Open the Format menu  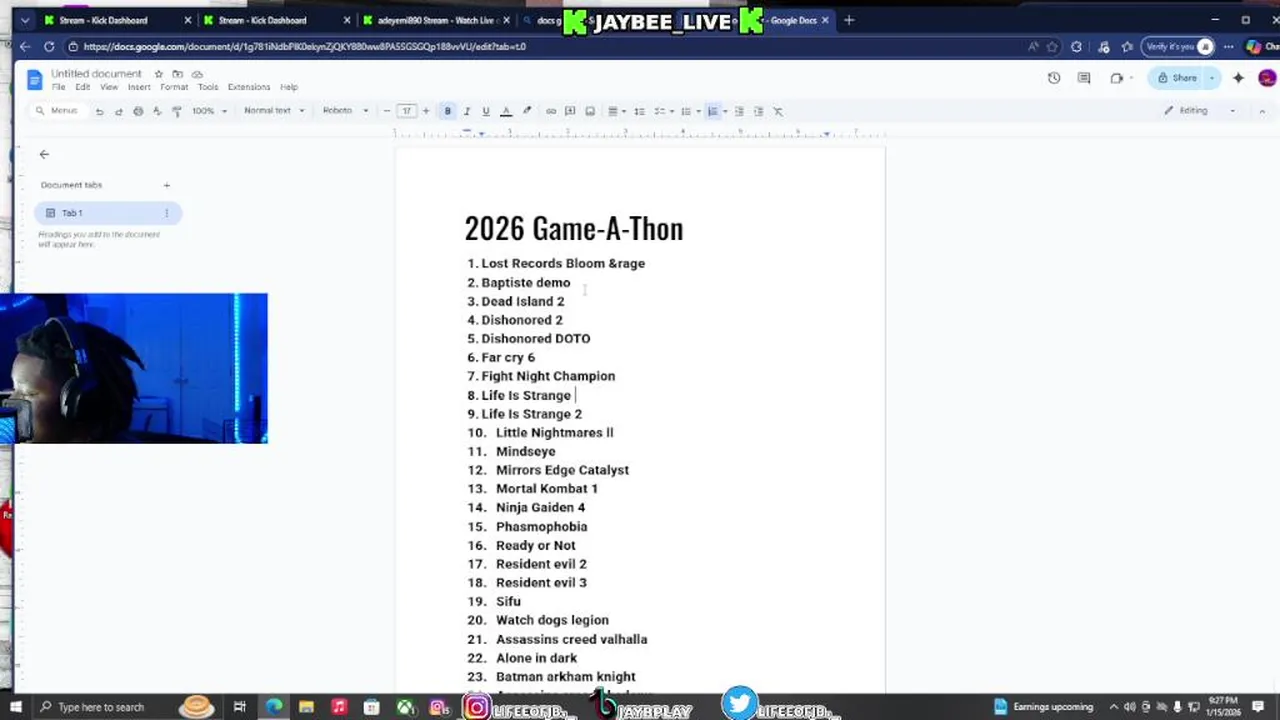174,87
